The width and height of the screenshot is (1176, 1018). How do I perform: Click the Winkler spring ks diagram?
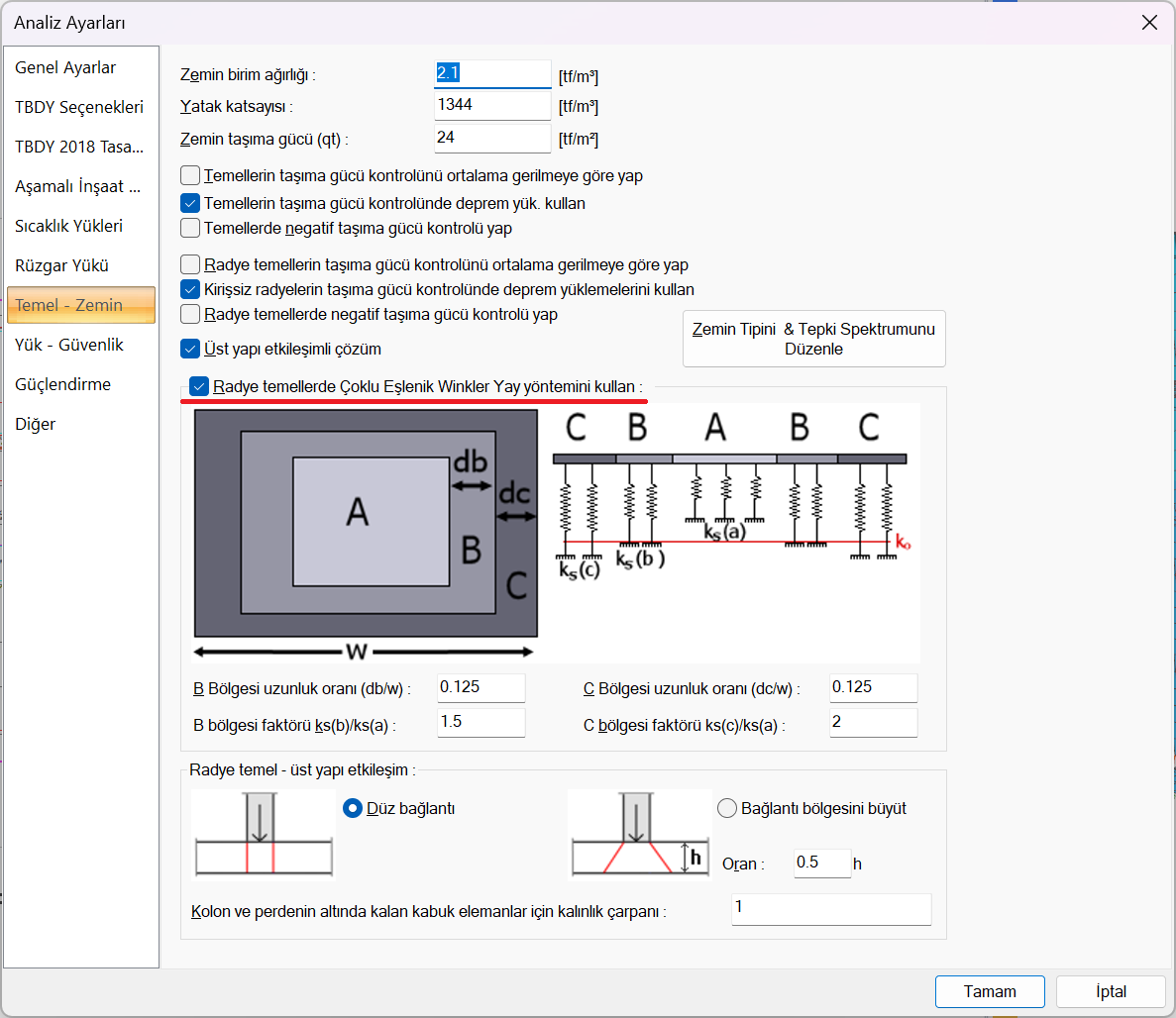(730, 495)
